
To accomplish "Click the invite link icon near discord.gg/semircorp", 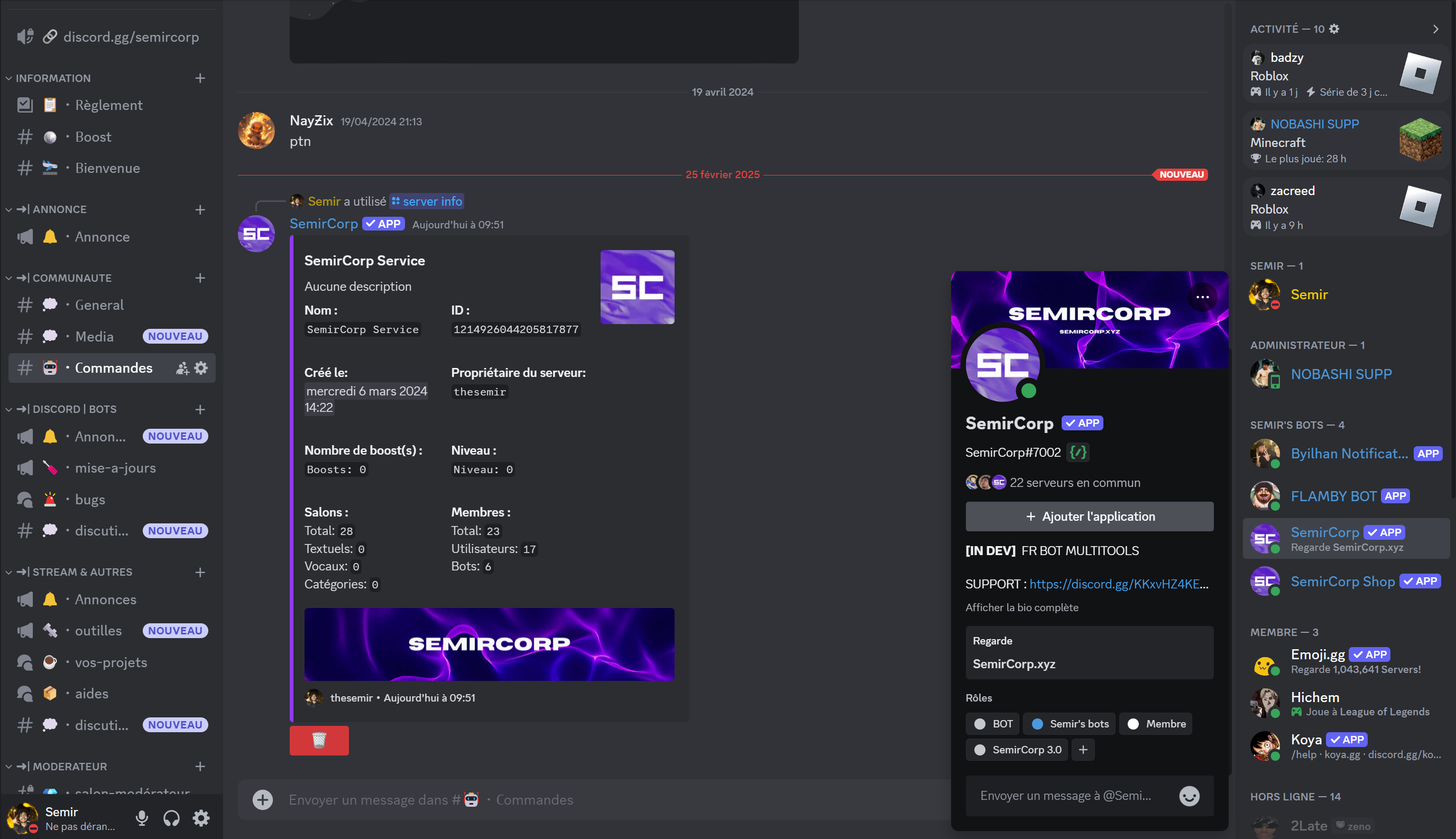I will (50, 36).
